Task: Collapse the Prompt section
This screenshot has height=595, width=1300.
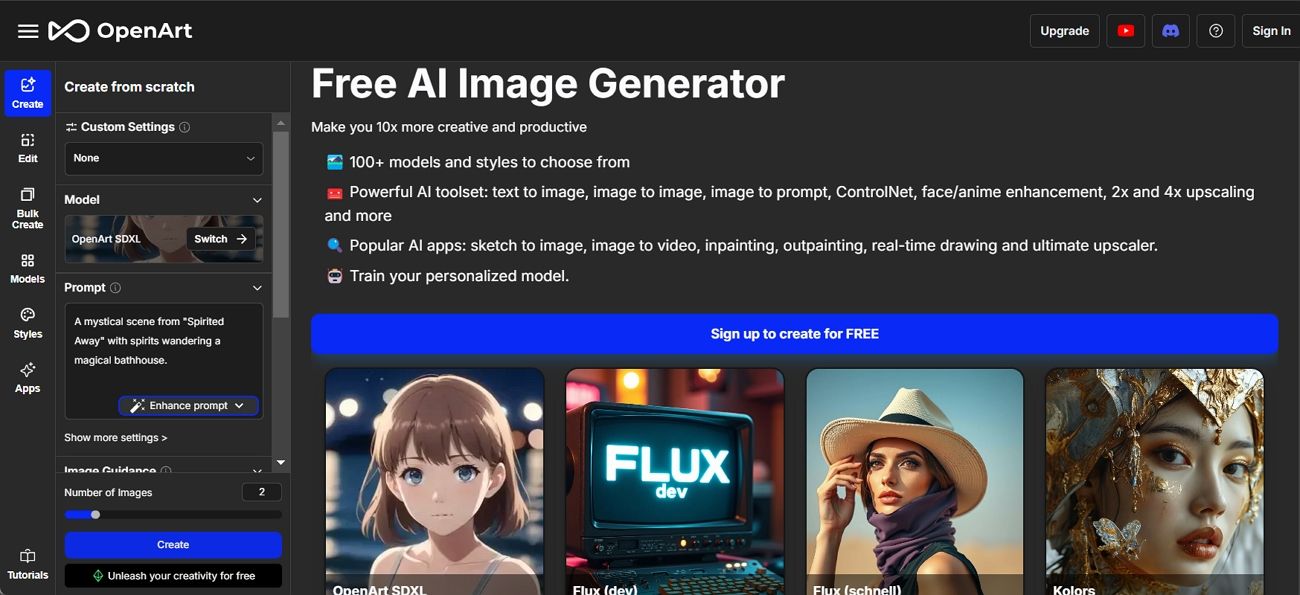Action: pyautogui.click(x=258, y=287)
